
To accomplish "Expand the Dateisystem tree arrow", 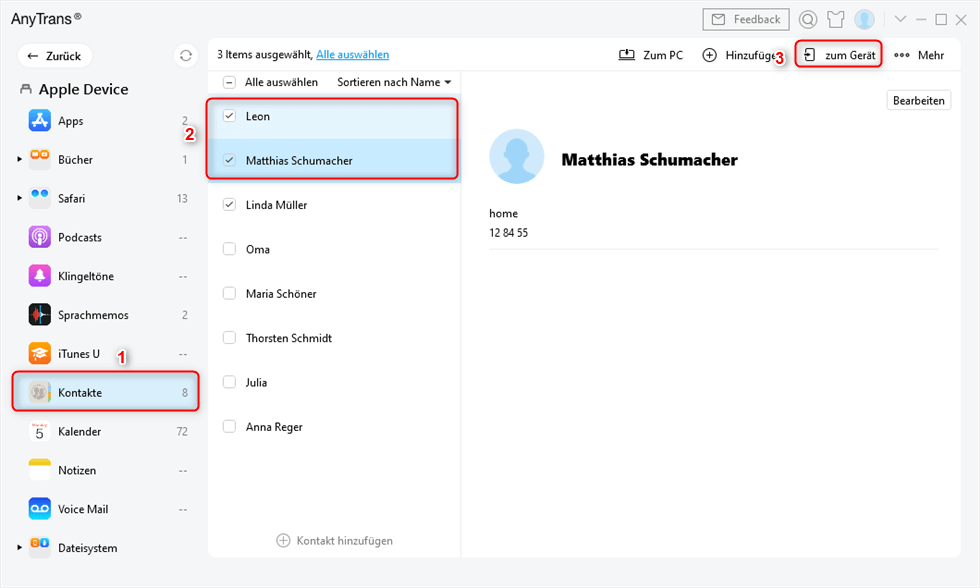I will tap(19, 548).
